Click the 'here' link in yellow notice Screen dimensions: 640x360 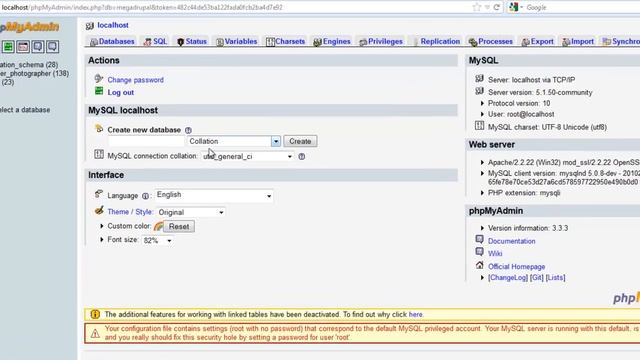tap(416, 315)
